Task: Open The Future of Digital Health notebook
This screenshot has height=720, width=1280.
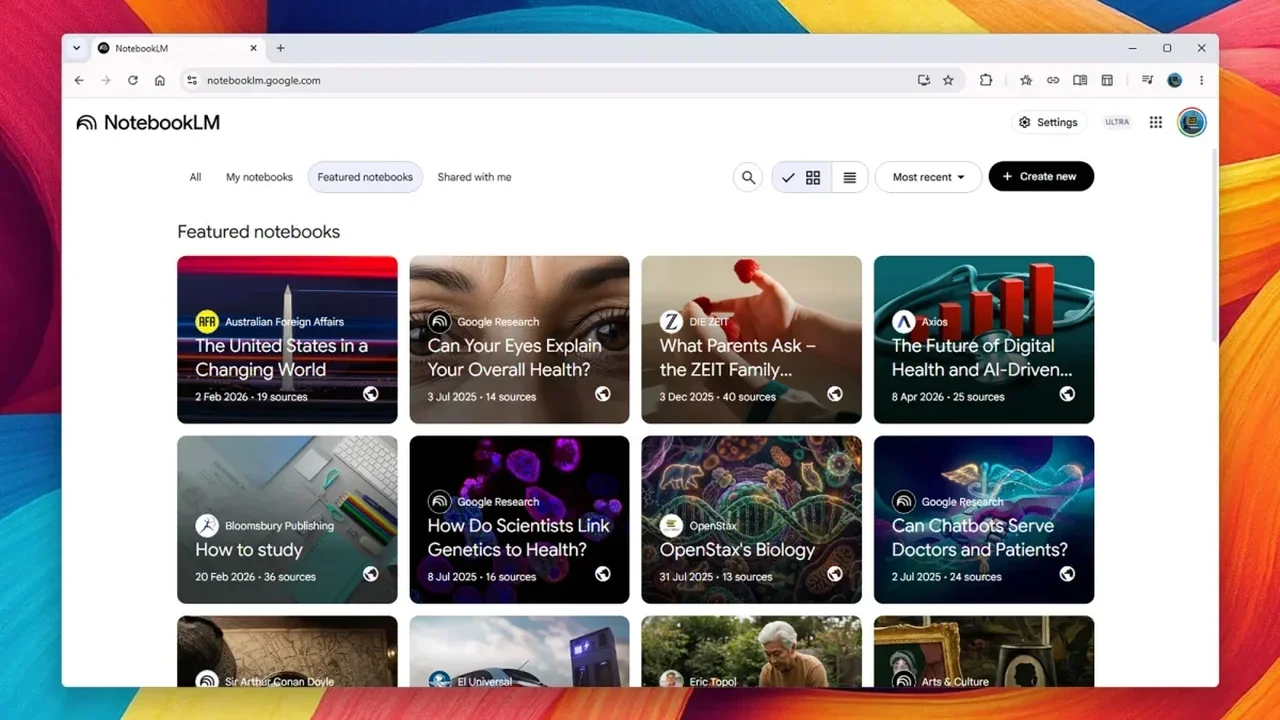Action: [984, 340]
